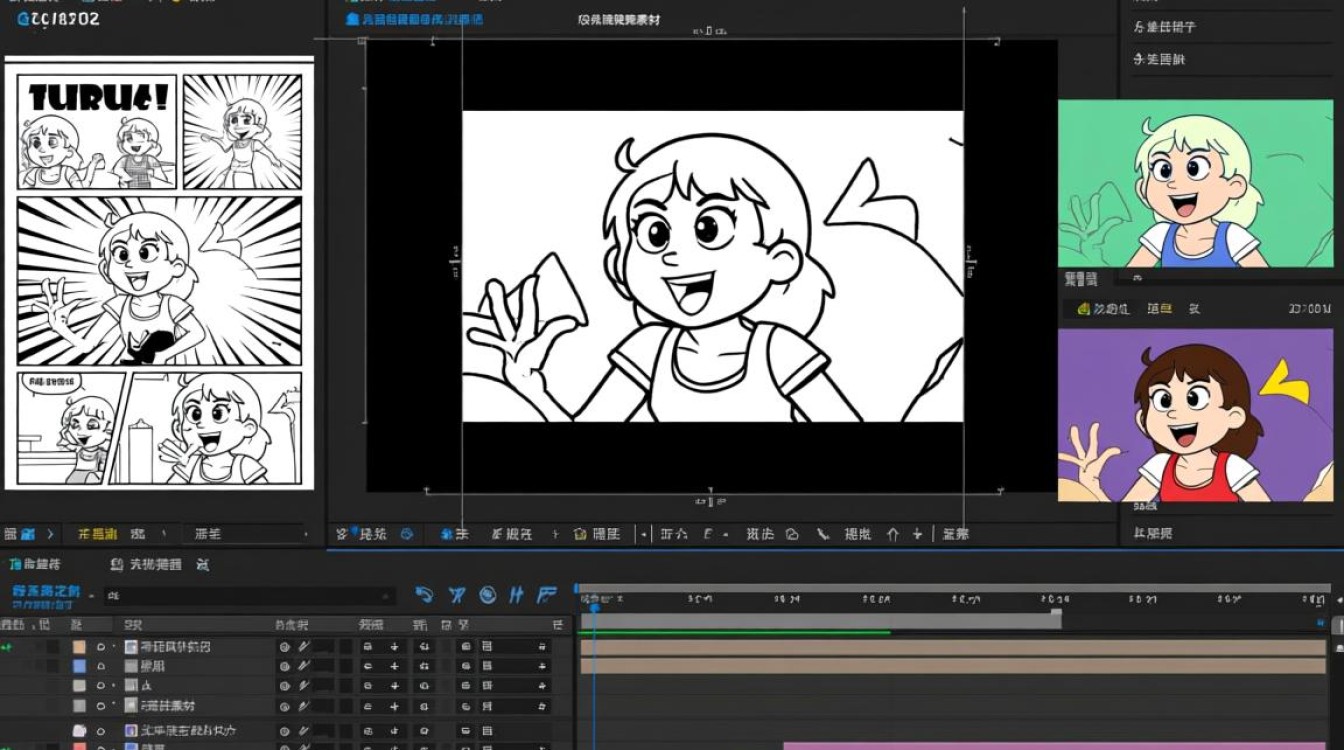Expand the chevron at the bottom of the left panel
Image resolution: width=1344 pixels, height=750 pixels.
[x=51, y=535]
